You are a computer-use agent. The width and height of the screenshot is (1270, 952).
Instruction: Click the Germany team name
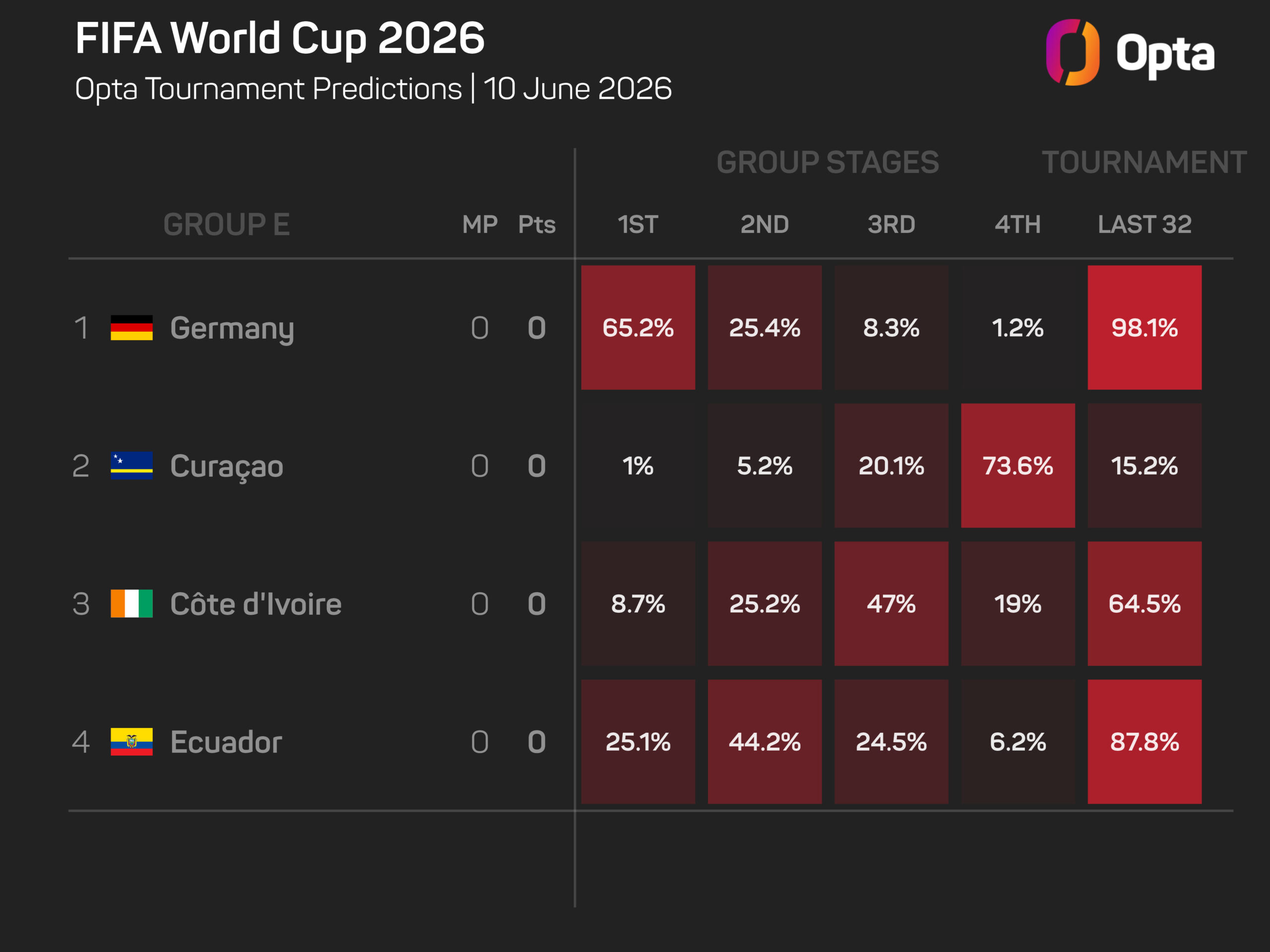coord(232,329)
